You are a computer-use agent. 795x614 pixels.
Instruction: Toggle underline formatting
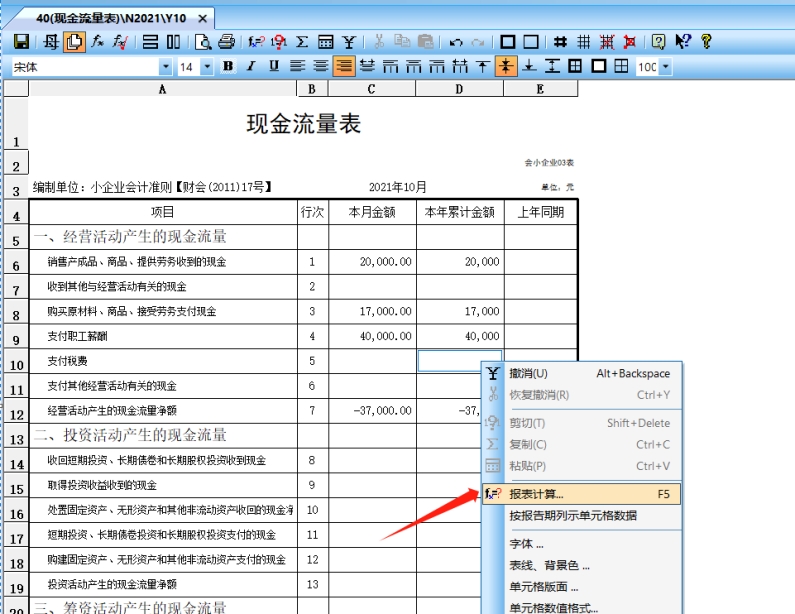[x=272, y=67]
